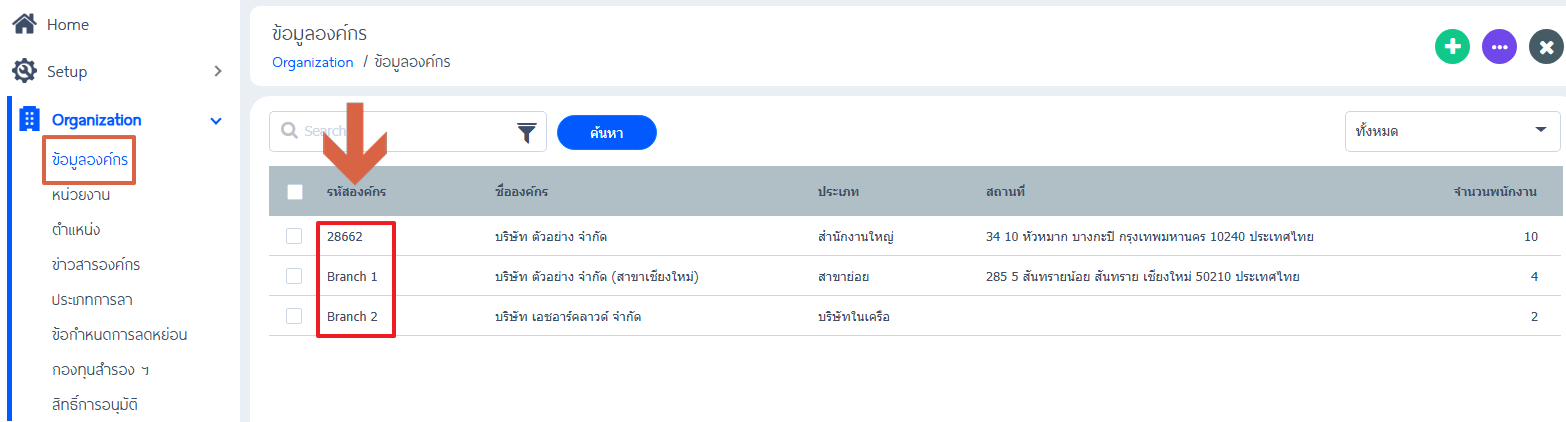The width and height of the screenshot is (1566, 422).
Task: Follow the Organization breadcrumb link
Action: 313,62
